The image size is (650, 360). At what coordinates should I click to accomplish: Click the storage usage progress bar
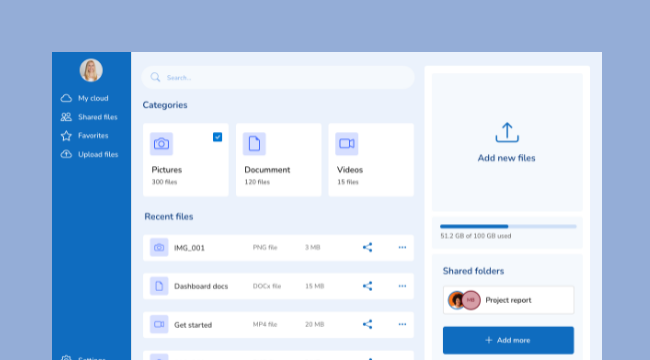[508, 226]
